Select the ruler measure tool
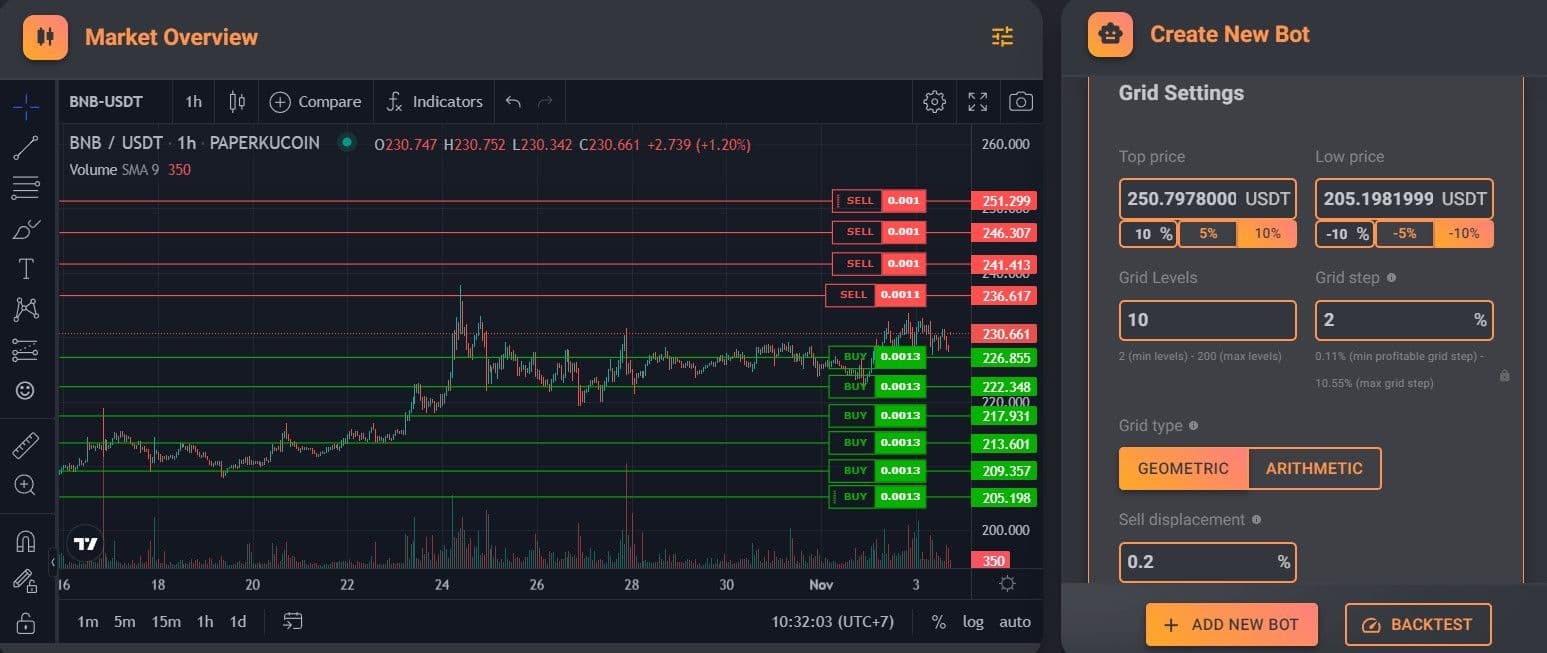Image resolution: width=1547 pixels, height=653 pixels. pyautogui.click(x=26, y=445)
